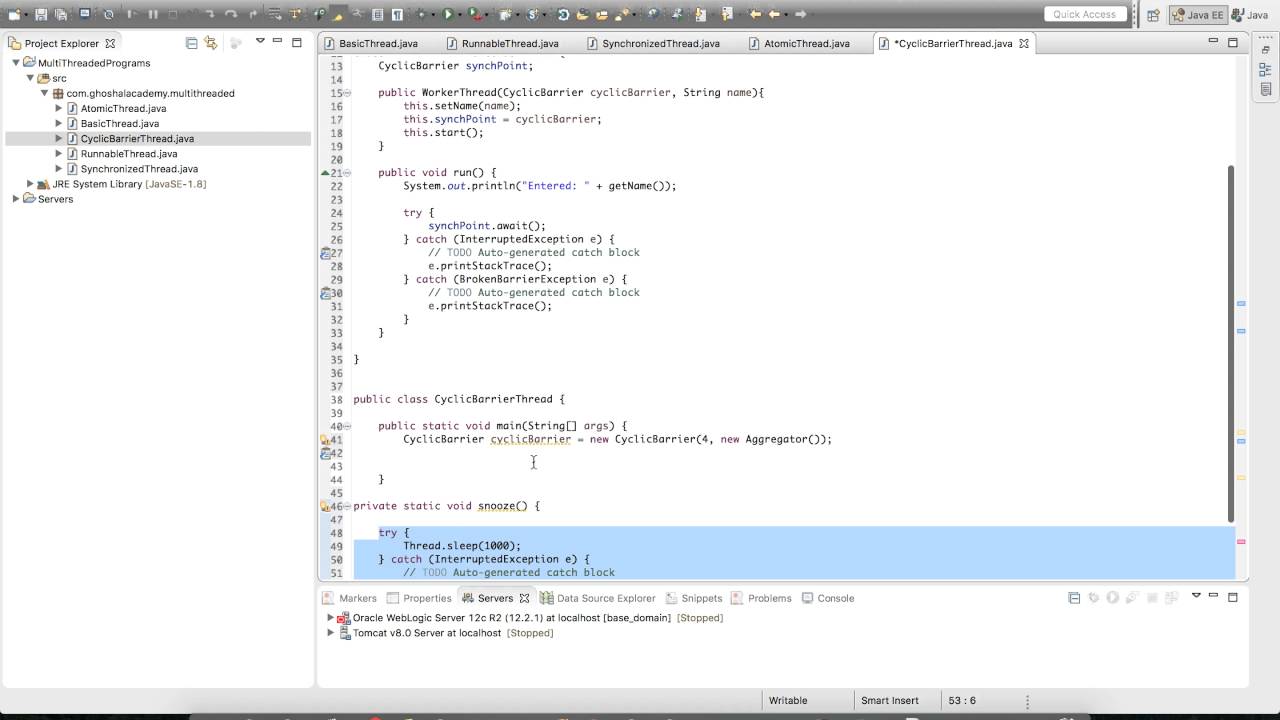
Task: Click the Show Whitespace Characters pilcrow icon
Action: pos(397,14)
